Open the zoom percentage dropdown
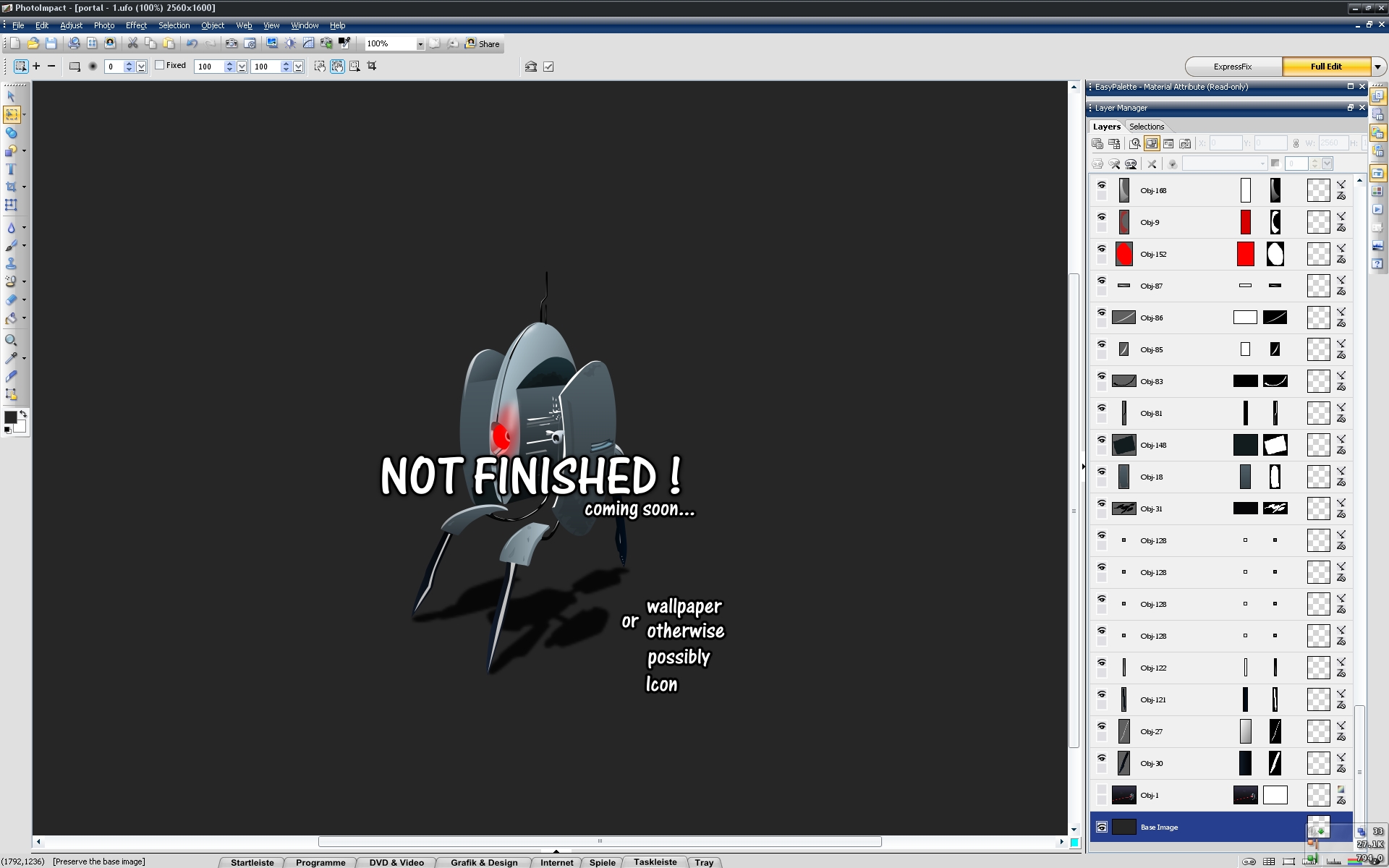The width and height of the screenshot is (1389, 868). (420, 44)
